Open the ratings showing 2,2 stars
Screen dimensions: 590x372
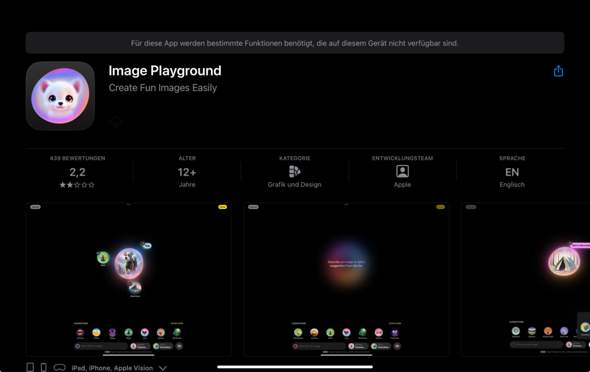click(x=77, y=172)
